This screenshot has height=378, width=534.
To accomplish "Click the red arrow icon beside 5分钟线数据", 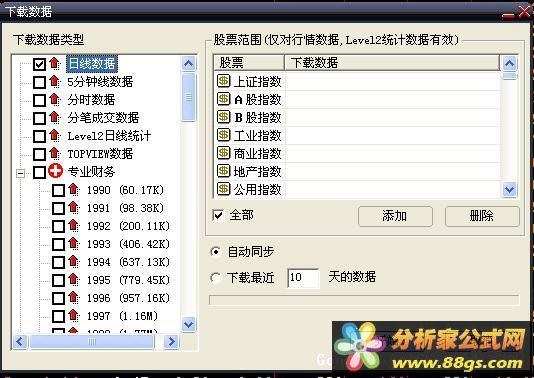I will point(54,81).
